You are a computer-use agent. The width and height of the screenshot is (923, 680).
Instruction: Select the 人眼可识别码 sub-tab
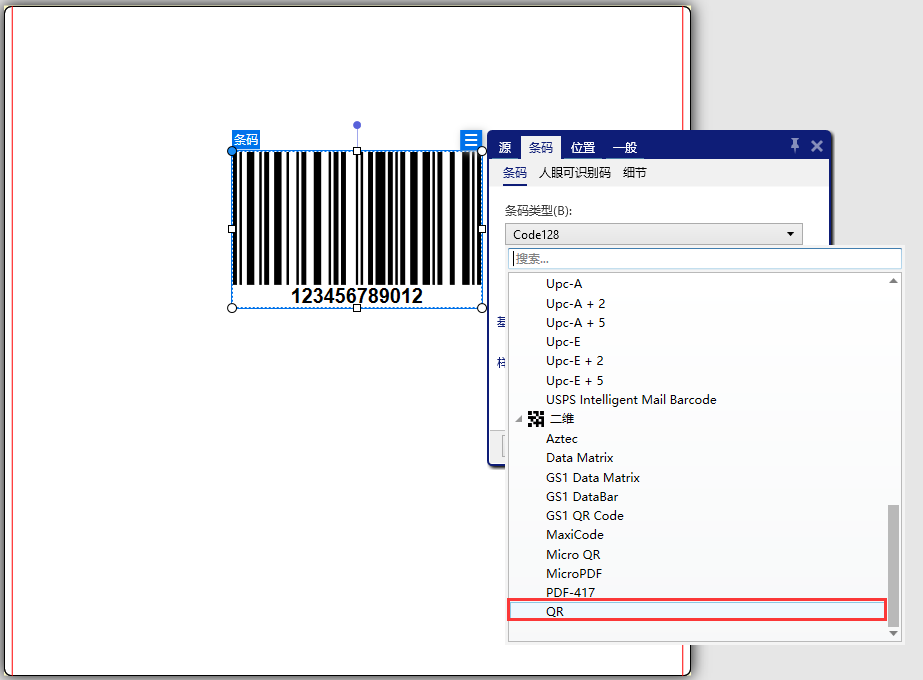(574, 173)
